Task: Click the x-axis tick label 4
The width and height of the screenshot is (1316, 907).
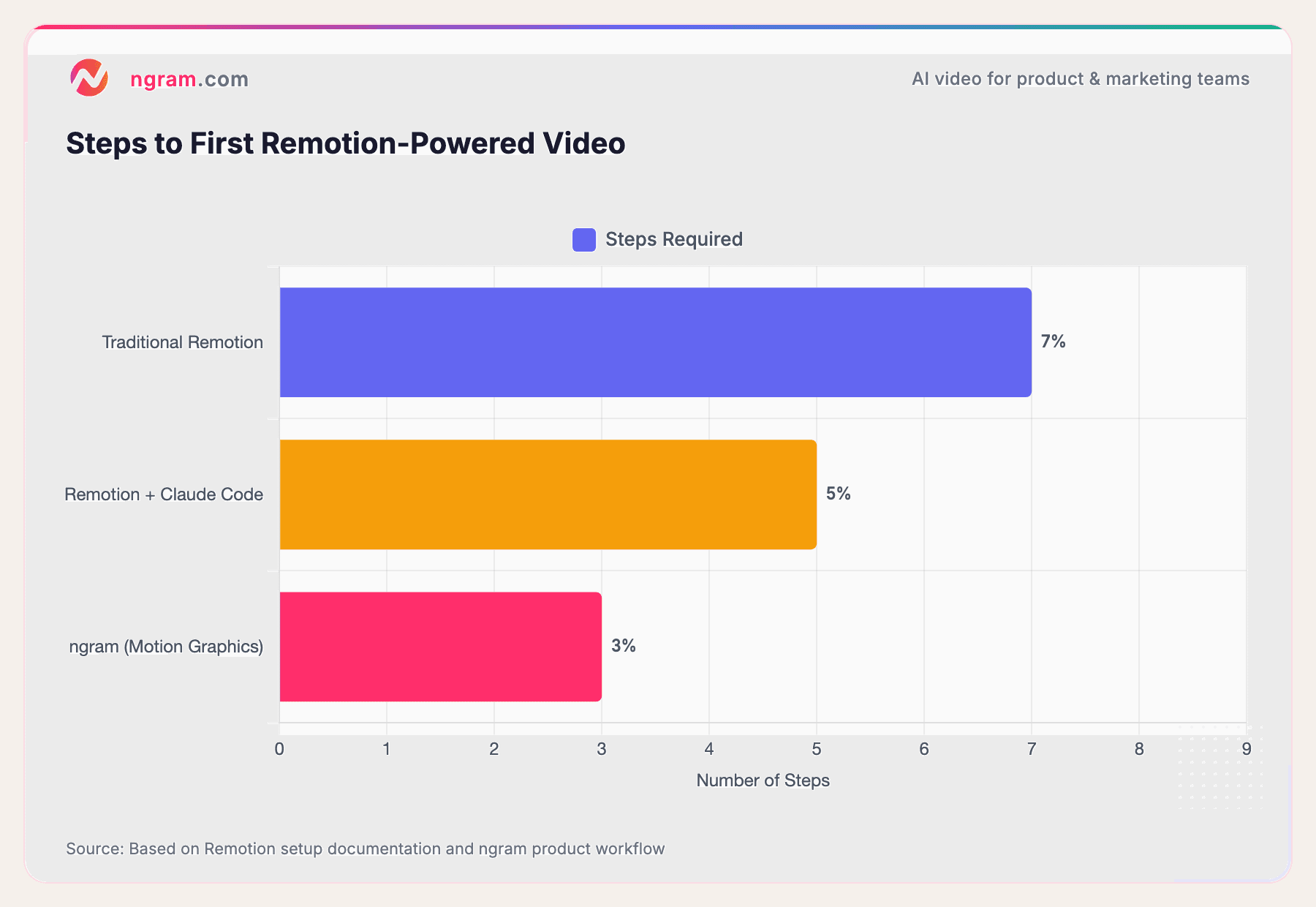Action: point(709,749)
